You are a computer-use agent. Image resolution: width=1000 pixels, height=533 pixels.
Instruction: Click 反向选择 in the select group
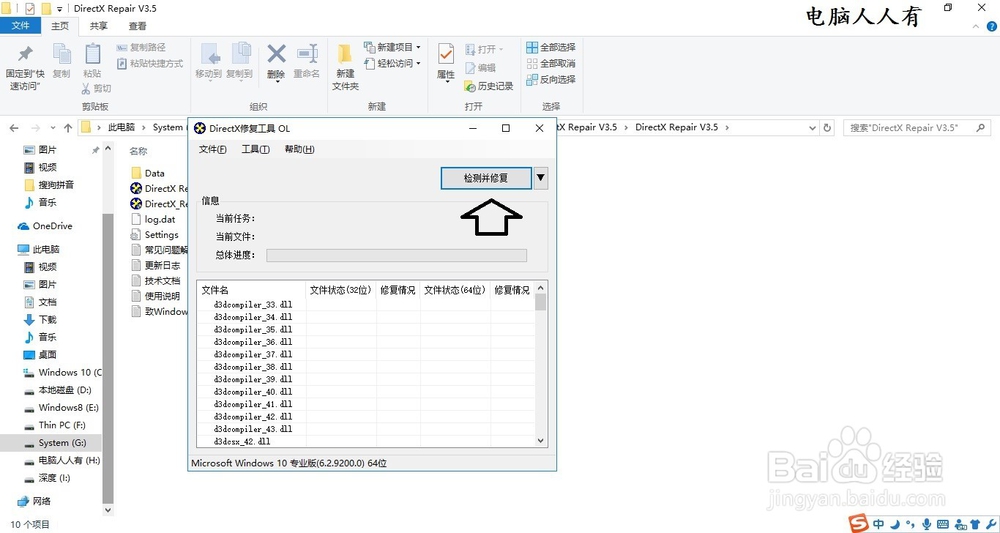click(551, 79)
